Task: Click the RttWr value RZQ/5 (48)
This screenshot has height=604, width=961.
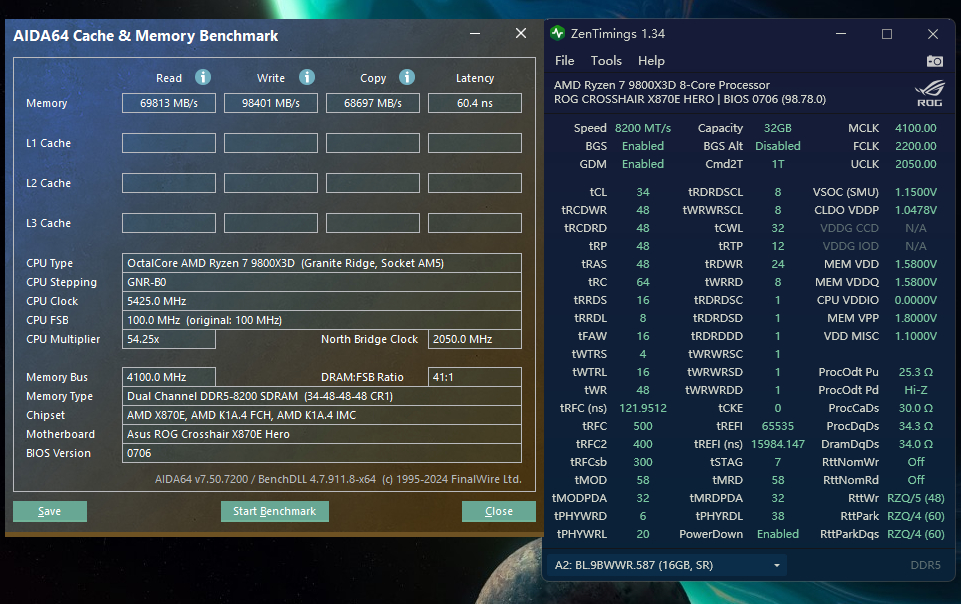Action: point(916,498)
